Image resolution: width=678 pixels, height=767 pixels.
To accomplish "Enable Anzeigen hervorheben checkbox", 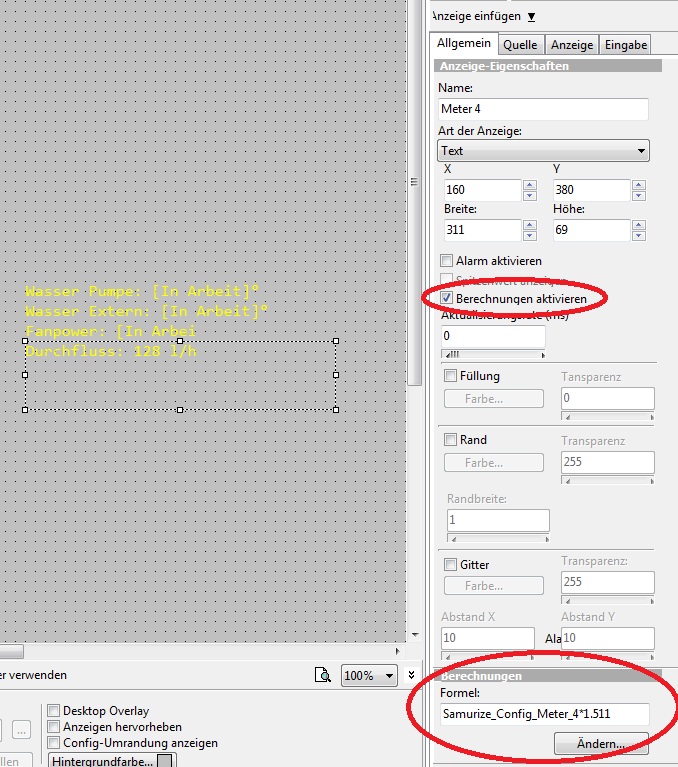I will tap(53, 726).
